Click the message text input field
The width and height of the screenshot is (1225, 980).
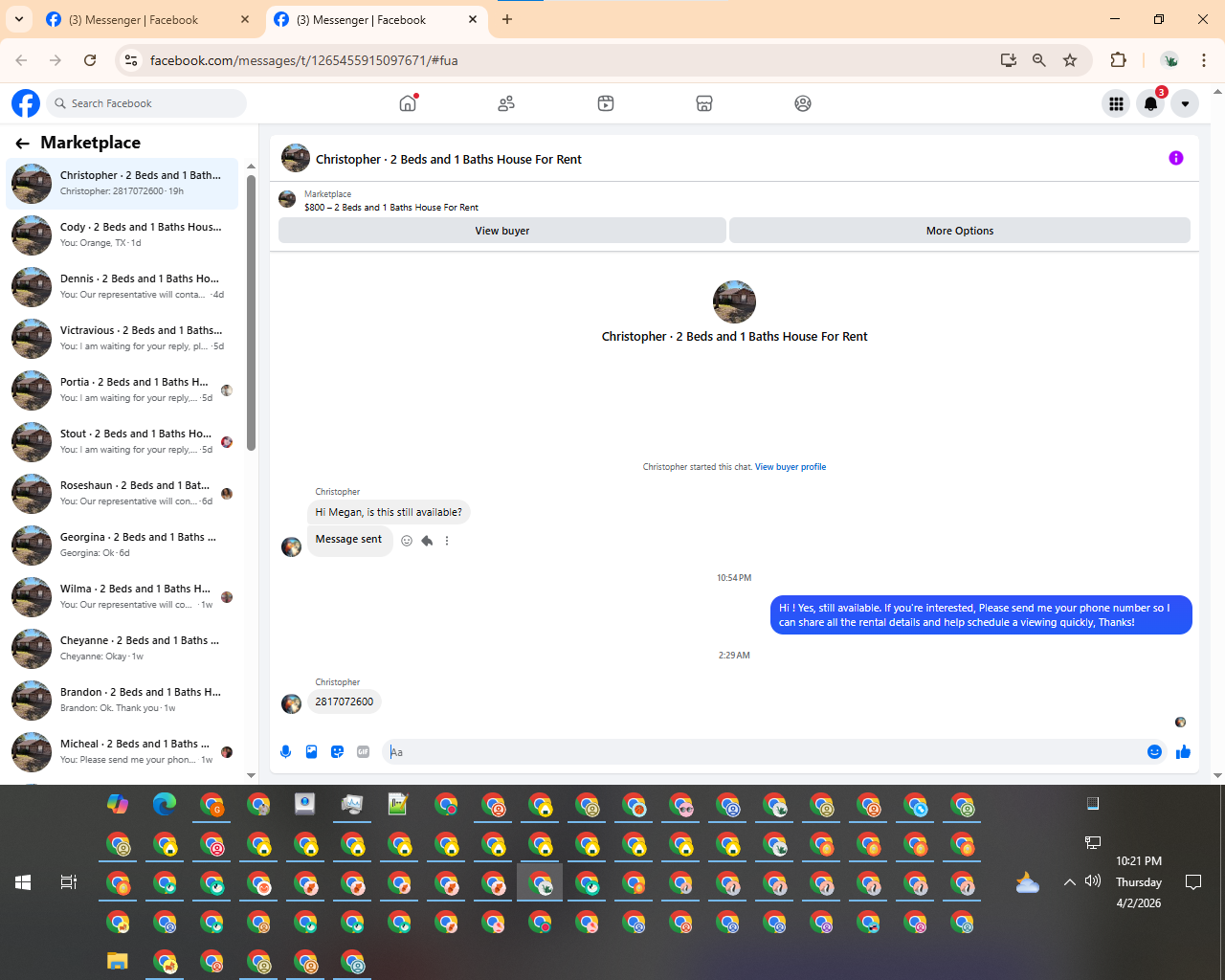coord(764,752)
